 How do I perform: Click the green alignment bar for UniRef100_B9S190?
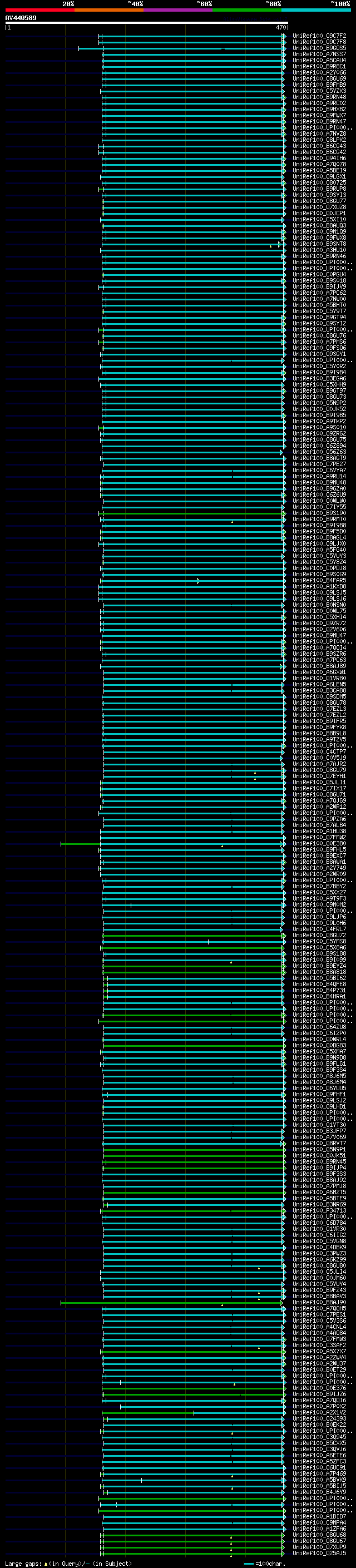[x=192, y=514]
